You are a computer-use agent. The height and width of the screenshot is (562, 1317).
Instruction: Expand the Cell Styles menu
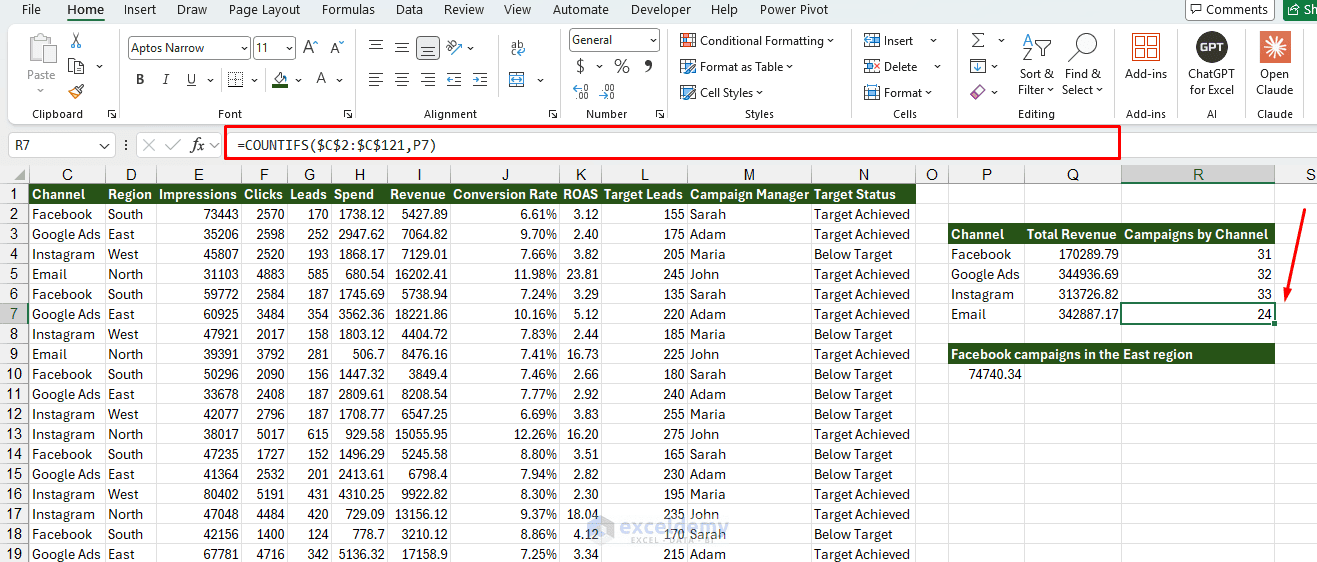pyautogui.click(x=723, y=93)
